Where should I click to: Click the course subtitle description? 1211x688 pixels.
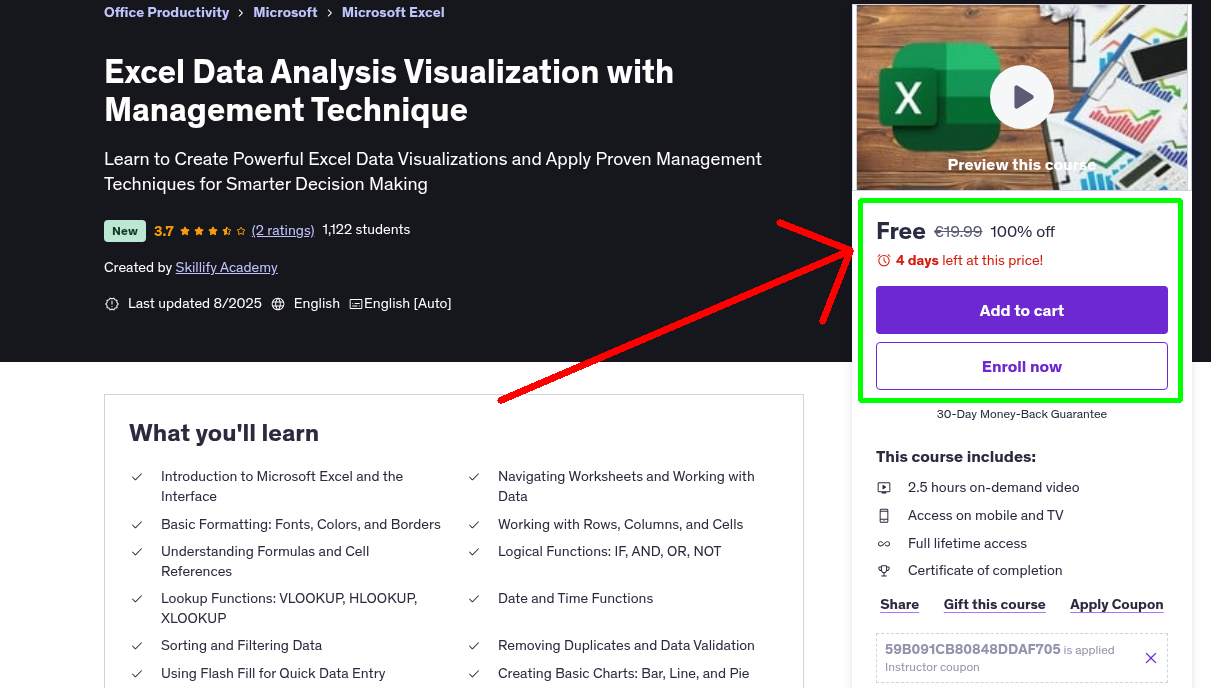[433, 171]
